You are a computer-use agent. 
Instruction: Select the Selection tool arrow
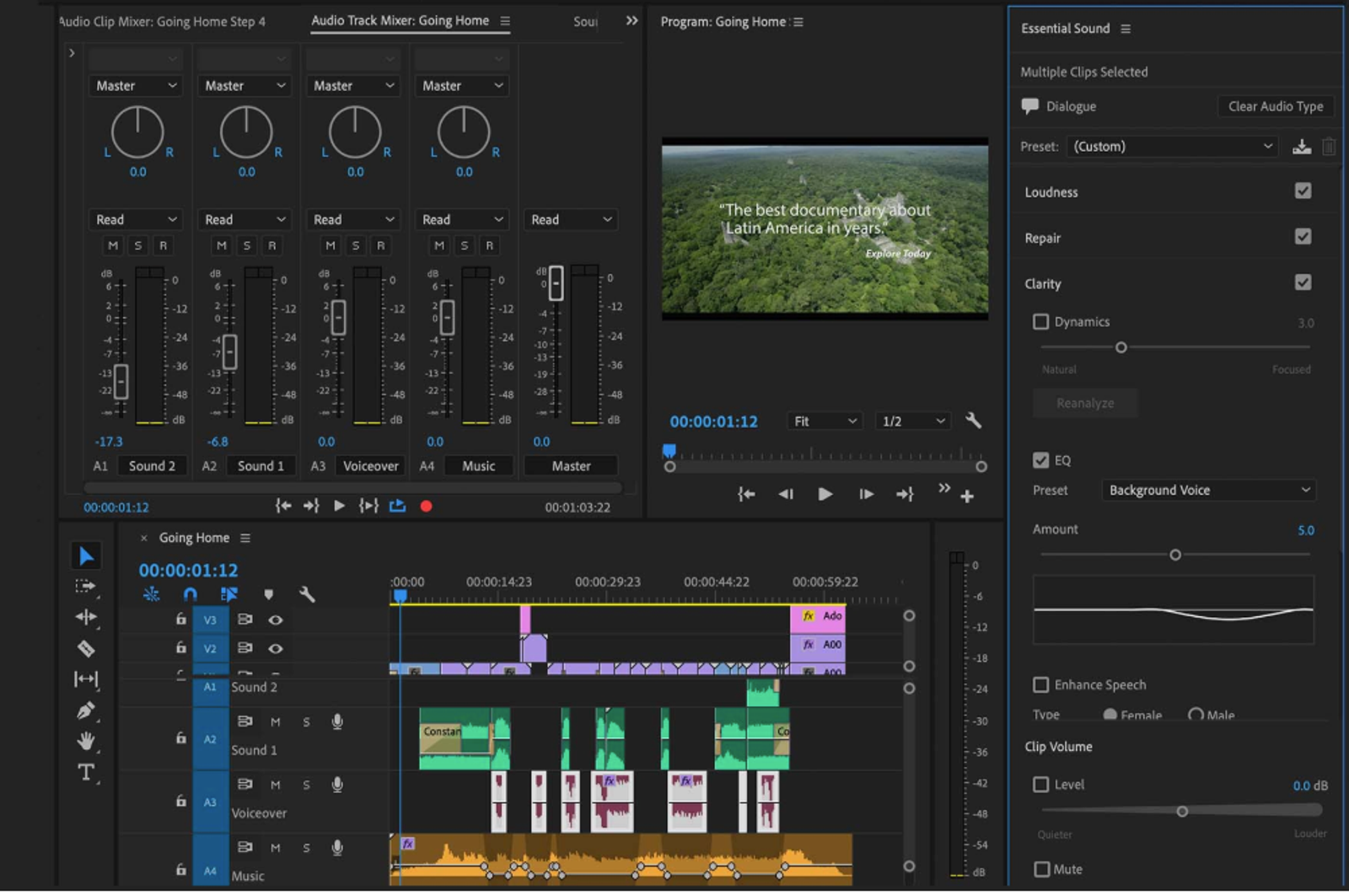click(86, 556)
